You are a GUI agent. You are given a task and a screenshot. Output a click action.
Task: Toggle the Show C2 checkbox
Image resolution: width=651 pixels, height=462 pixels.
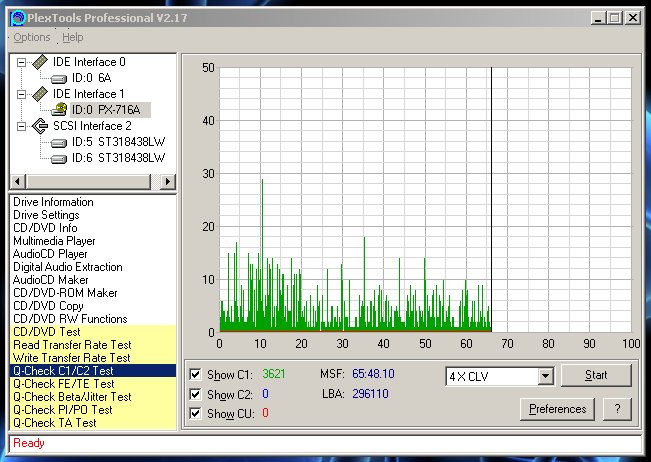(x=196, y=394)
